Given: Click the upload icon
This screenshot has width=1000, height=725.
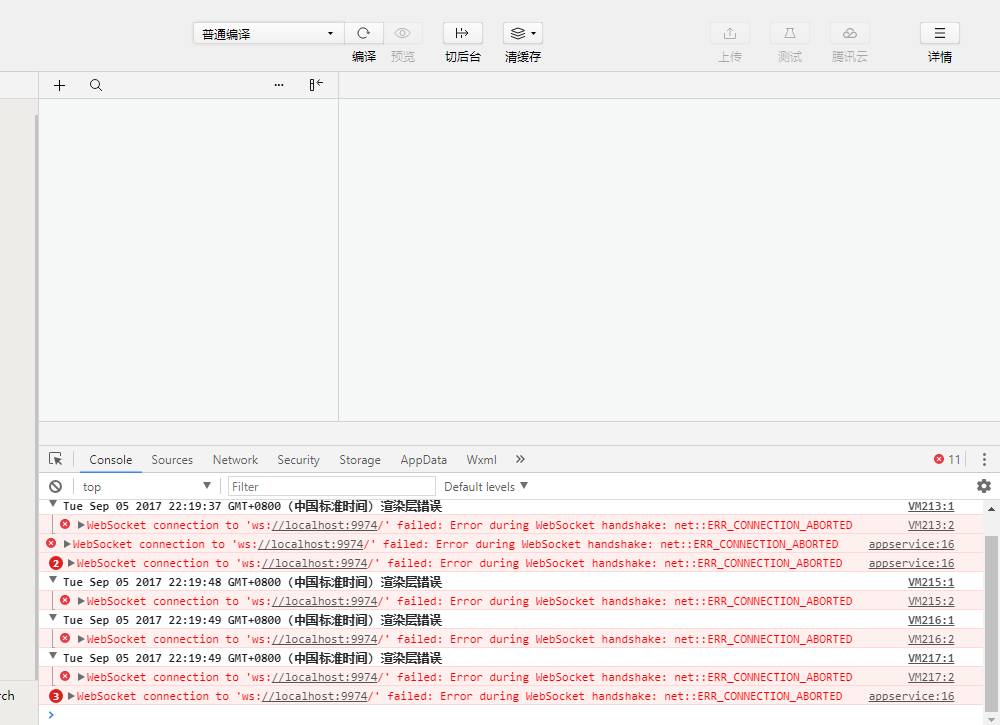Looking at the screenshot, I should (x=730, y=33).
